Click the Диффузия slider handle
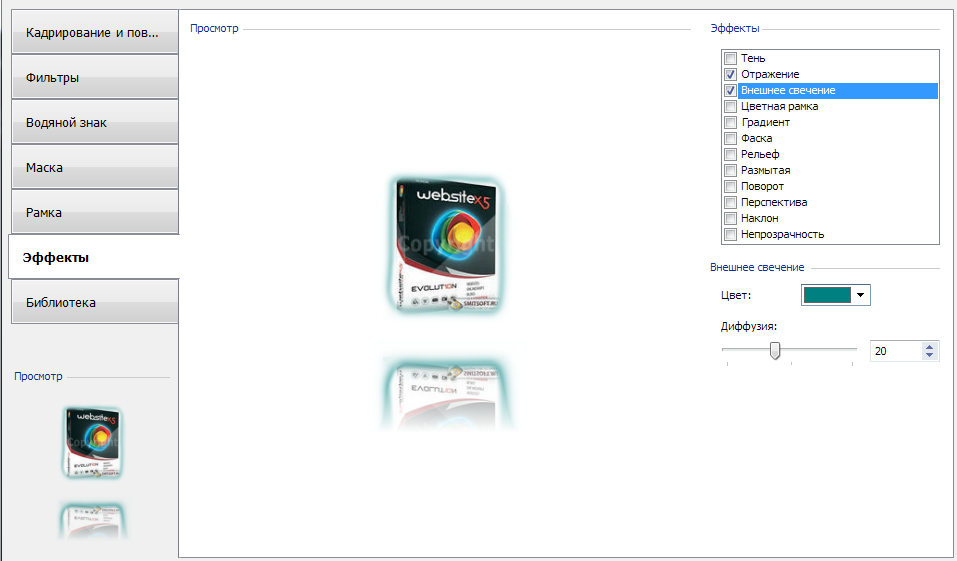Image resolution: width=957 pixels, height=561 pixels. point(775,350)
